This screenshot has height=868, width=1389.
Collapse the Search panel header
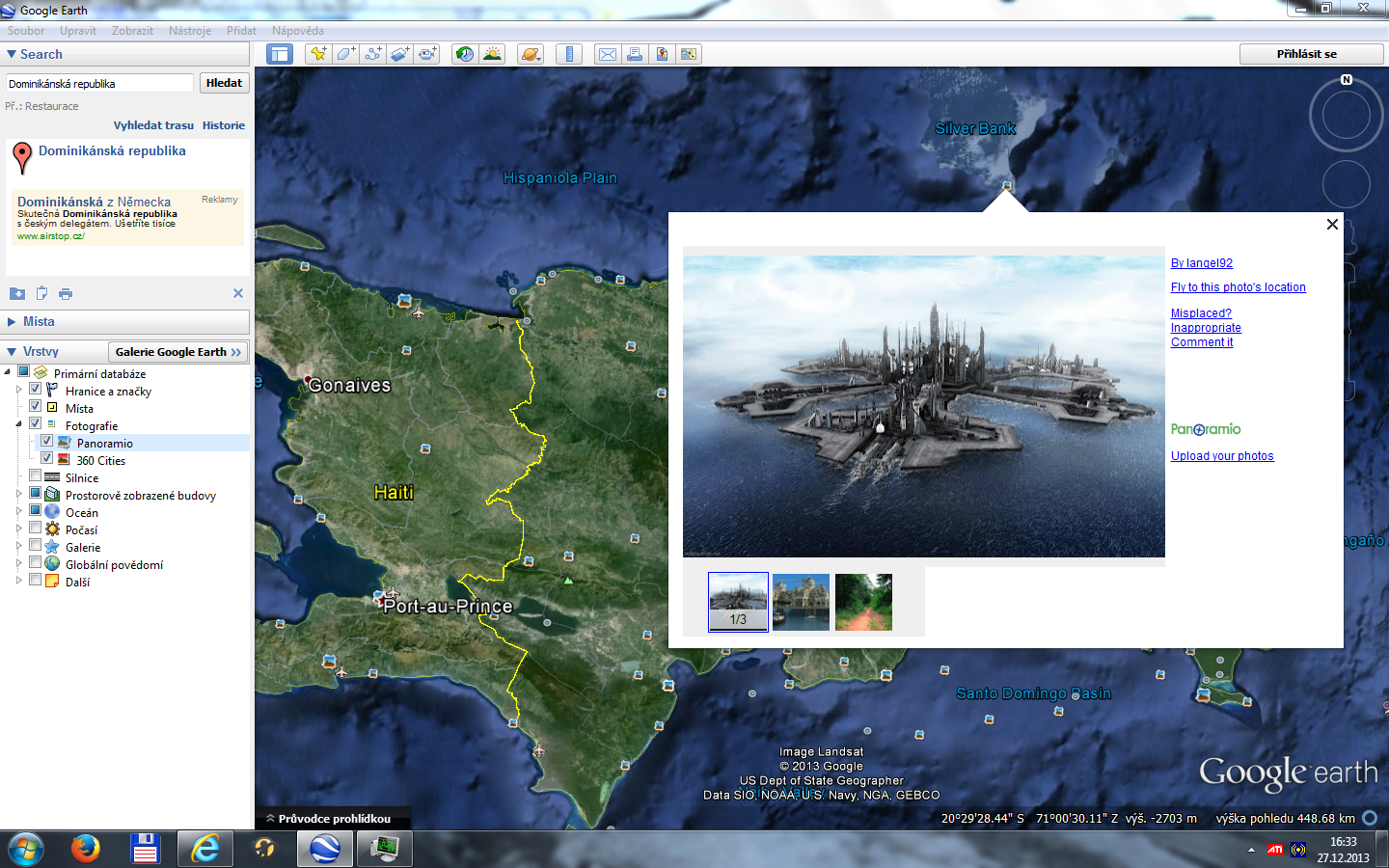pyautogui.click(x=125, y=55)
